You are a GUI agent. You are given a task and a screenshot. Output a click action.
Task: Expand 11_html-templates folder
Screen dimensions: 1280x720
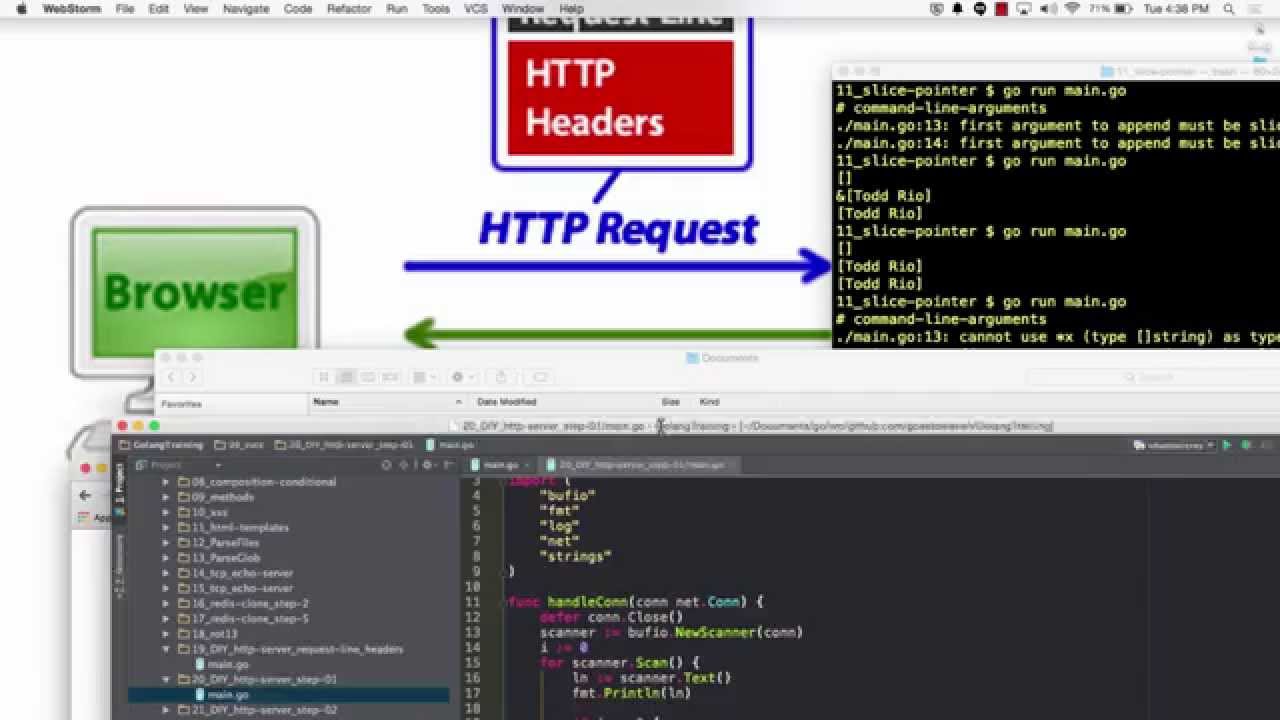(x=167, y=527)
